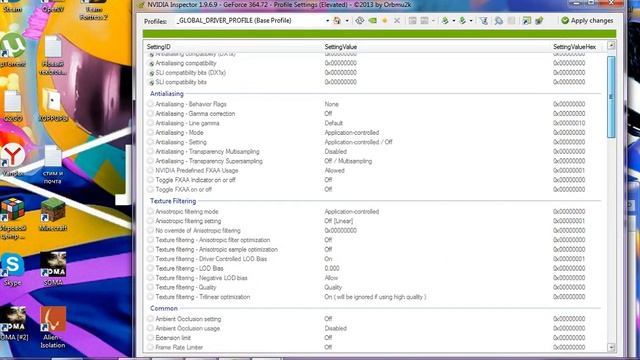
Task: Click the magnifier search profiles icon
Action: (x=499, y=20)
